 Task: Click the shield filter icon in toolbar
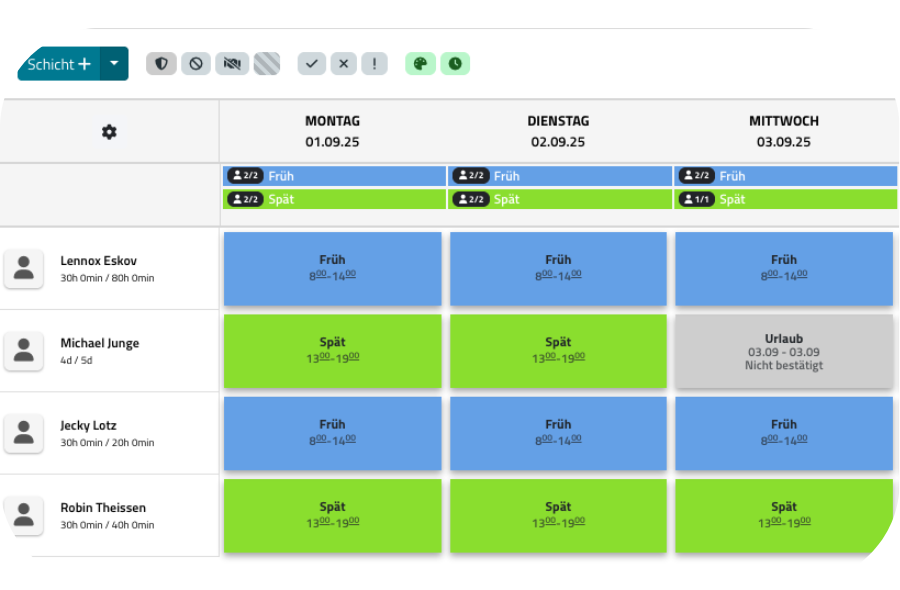(161, 64)
